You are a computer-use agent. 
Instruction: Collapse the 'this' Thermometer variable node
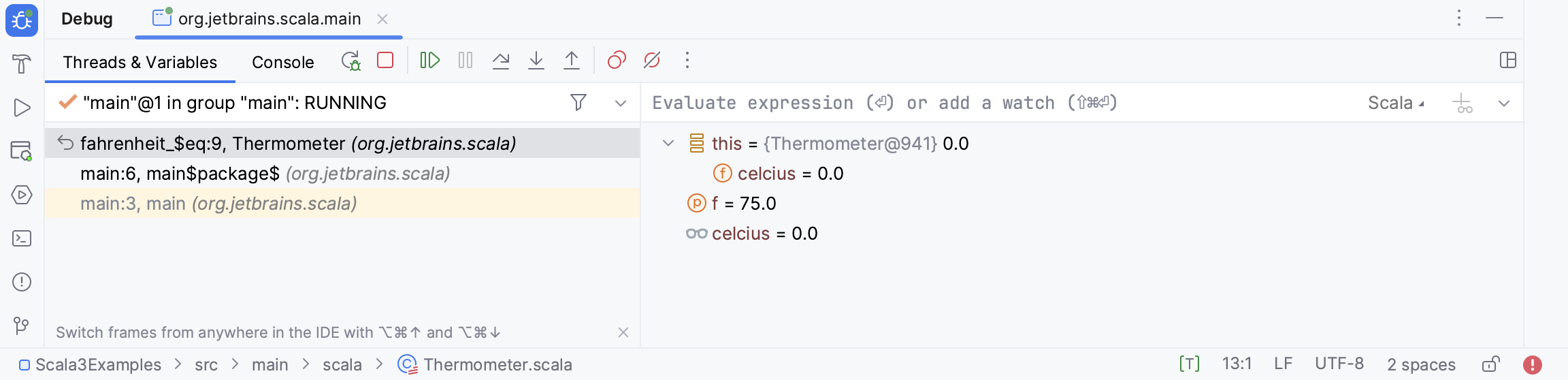pos(668,144)
